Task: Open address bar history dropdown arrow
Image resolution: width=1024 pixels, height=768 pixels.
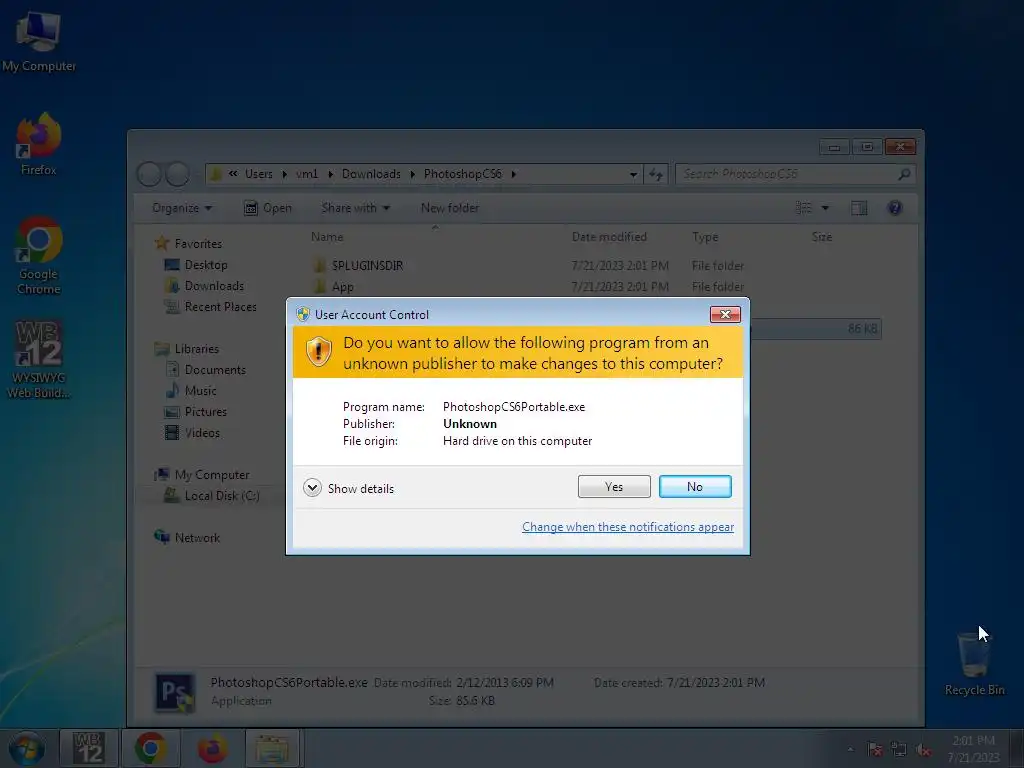Action: [633, 174]
